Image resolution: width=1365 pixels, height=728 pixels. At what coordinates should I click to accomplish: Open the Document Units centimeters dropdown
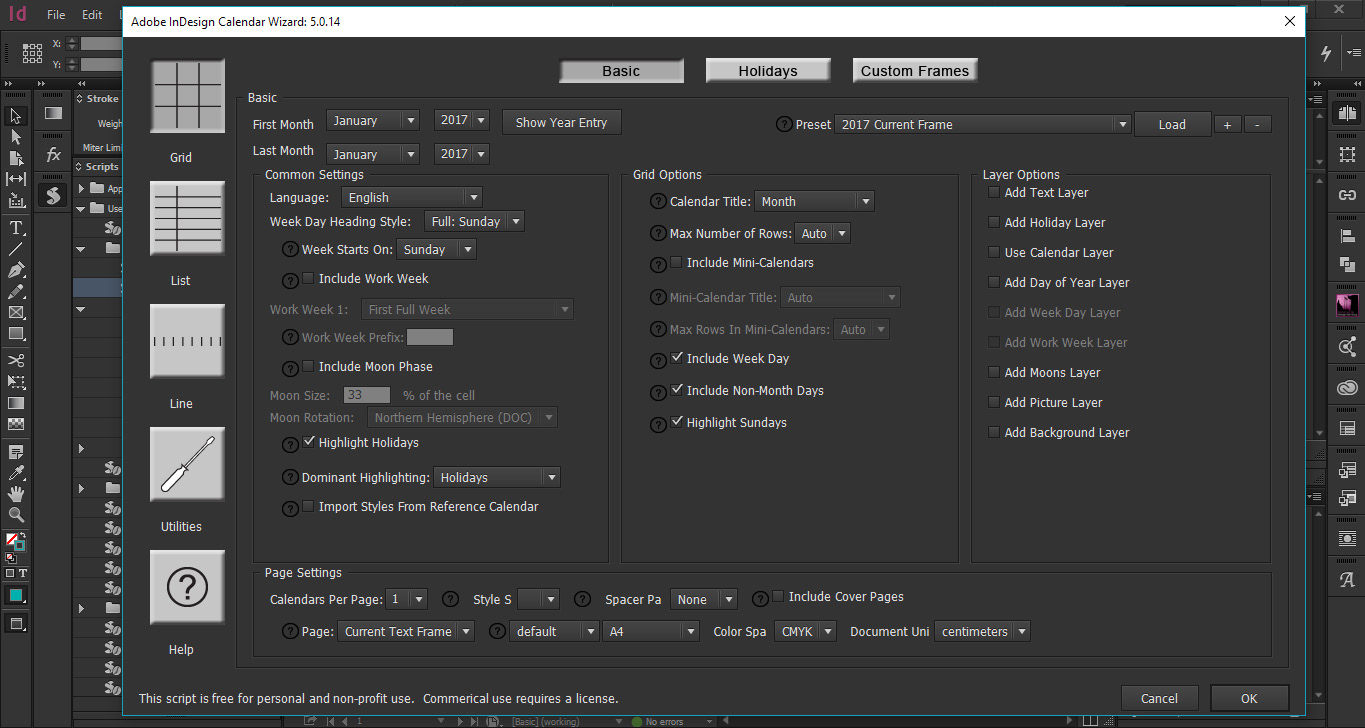(x=982, y=632)
